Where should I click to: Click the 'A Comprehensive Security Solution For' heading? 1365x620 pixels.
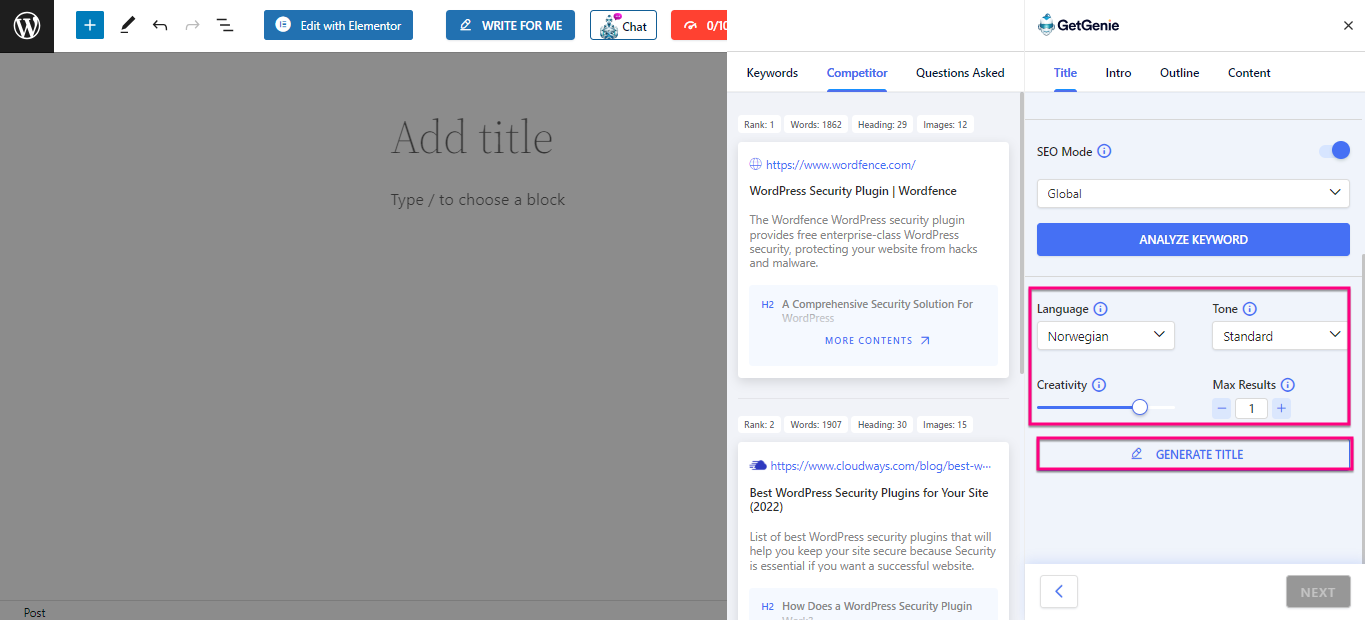click(877, 304)
